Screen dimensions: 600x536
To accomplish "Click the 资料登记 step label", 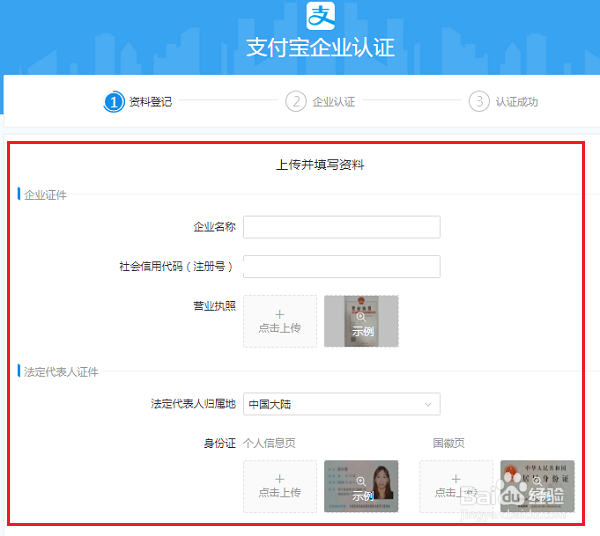I will coord(150,102).
